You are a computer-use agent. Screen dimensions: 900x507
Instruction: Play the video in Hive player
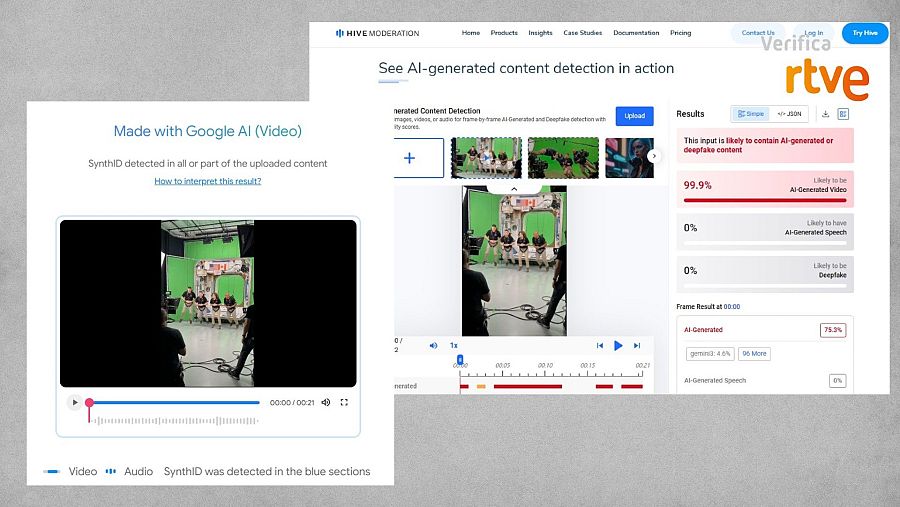click(x=618, y=345)
